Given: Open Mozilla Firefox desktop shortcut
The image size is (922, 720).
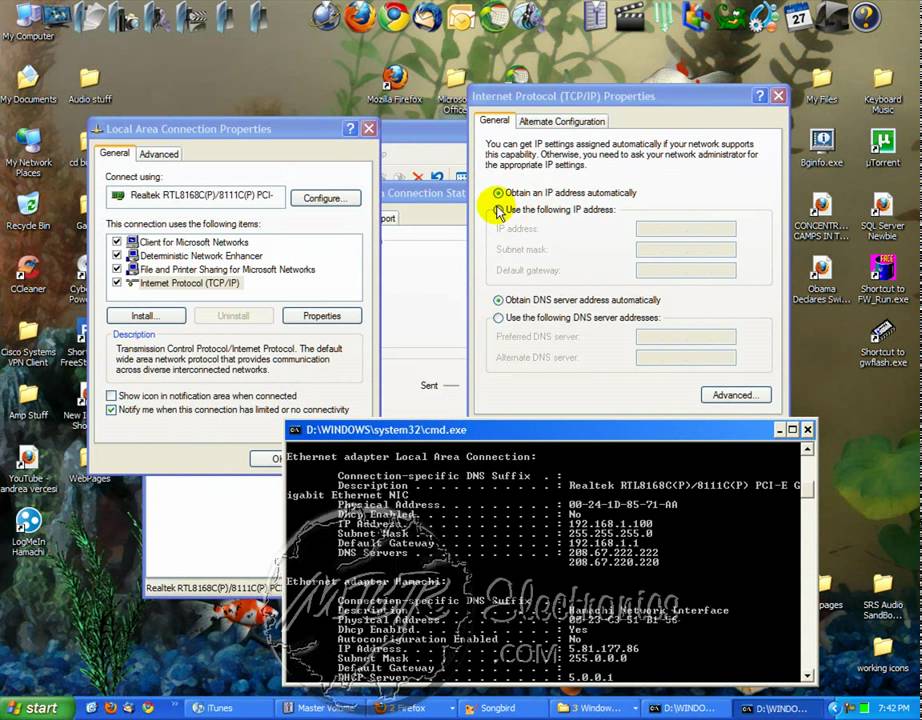Looking at the screenshot, I should pyautogui.click(x=395, y=85).
